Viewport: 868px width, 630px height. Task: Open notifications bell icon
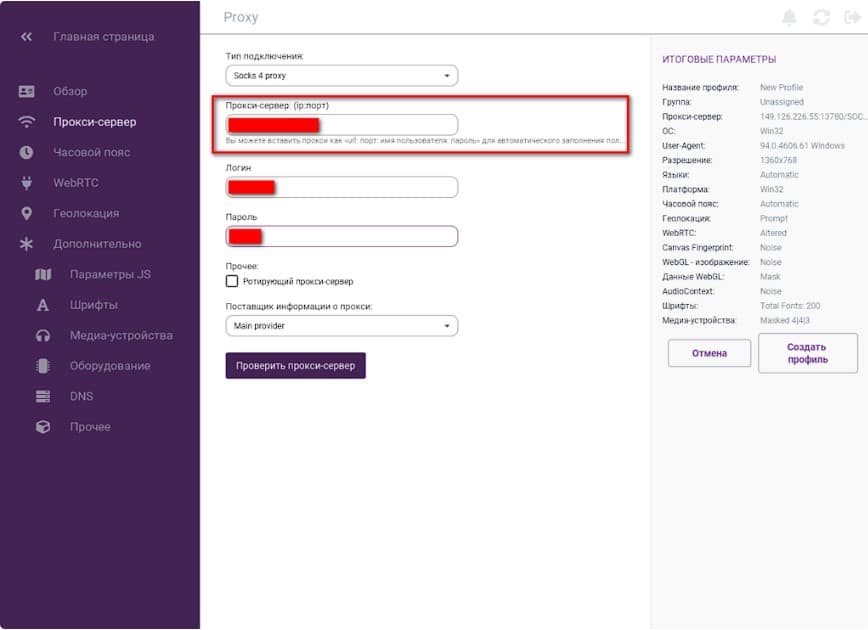point(790,18)
